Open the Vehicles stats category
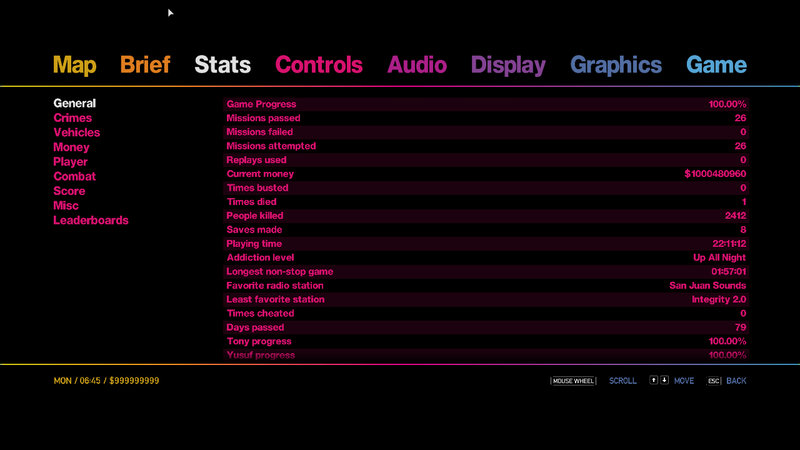 pyautogui.click(x=77, y=133)
